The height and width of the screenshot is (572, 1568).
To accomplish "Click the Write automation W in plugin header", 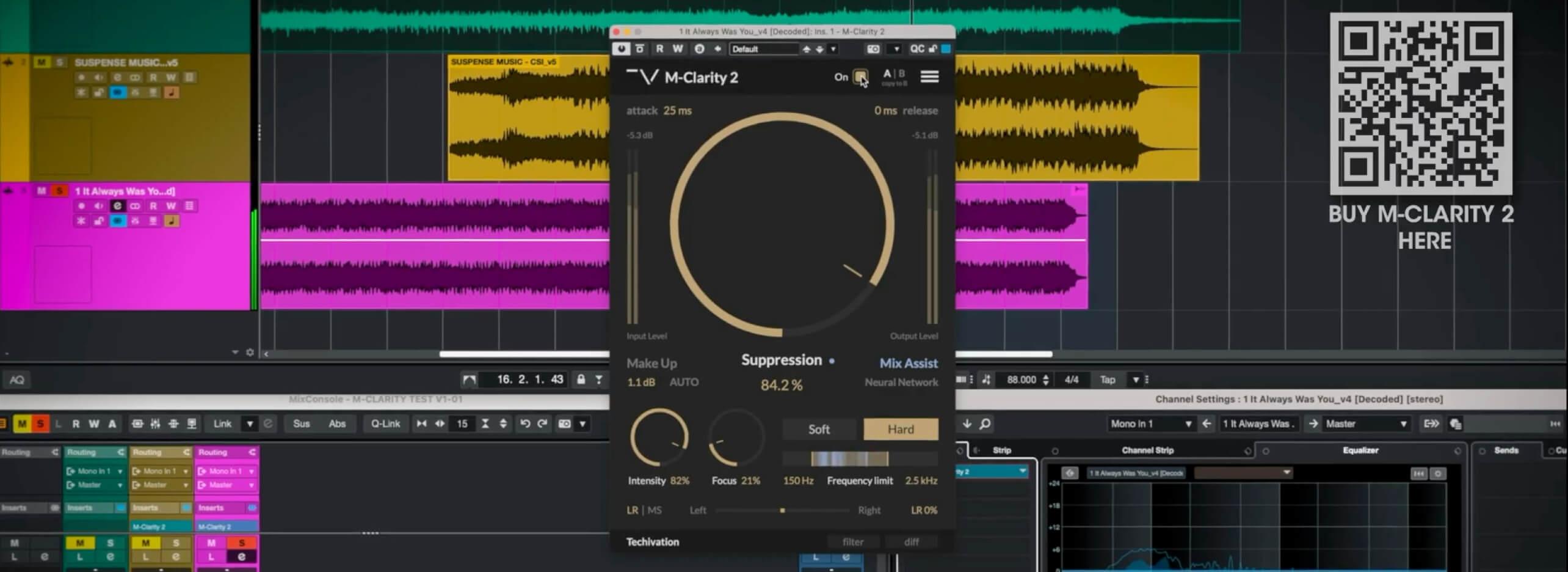I will [x=678, y=49].
